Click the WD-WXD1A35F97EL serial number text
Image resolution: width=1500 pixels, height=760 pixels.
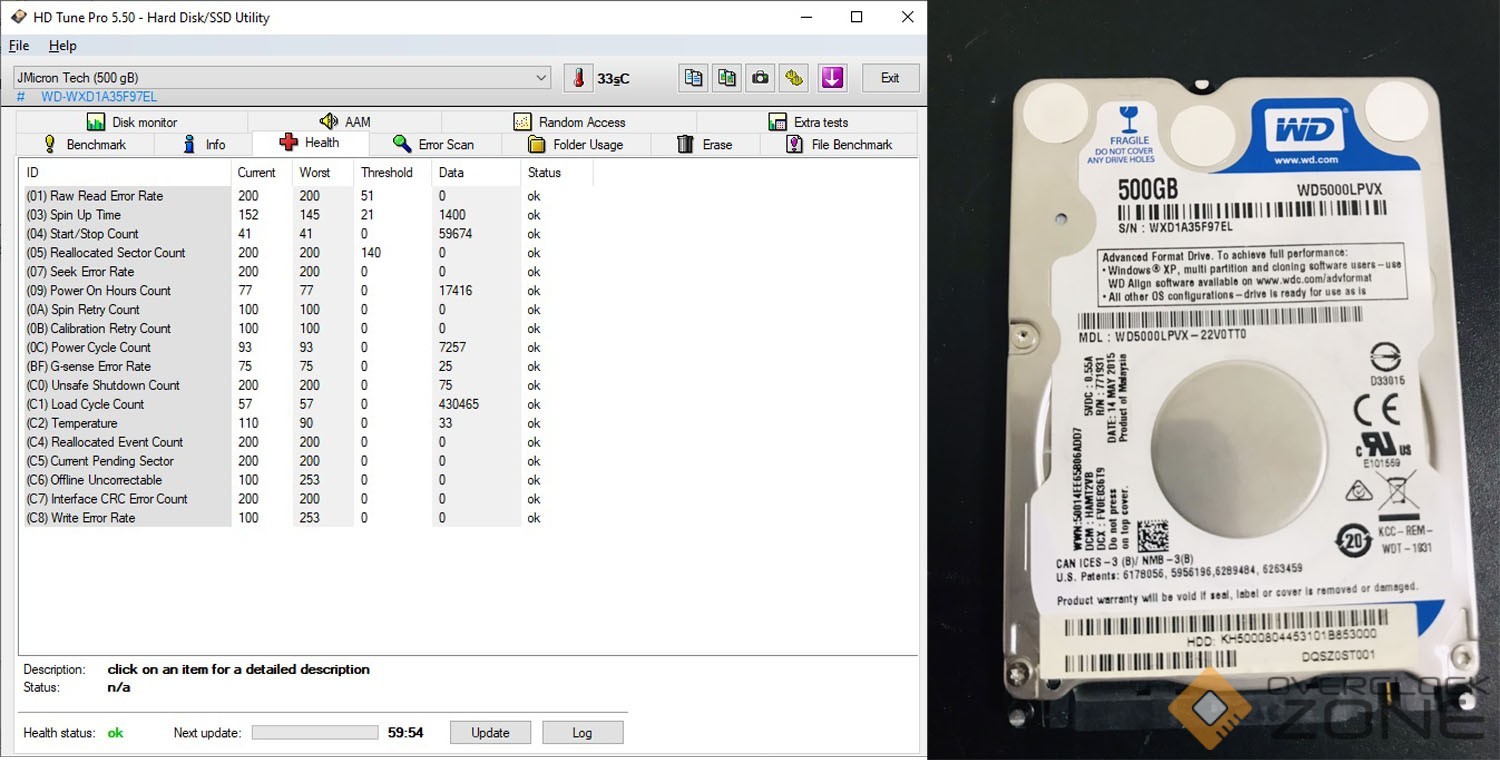tap(99, 97)
